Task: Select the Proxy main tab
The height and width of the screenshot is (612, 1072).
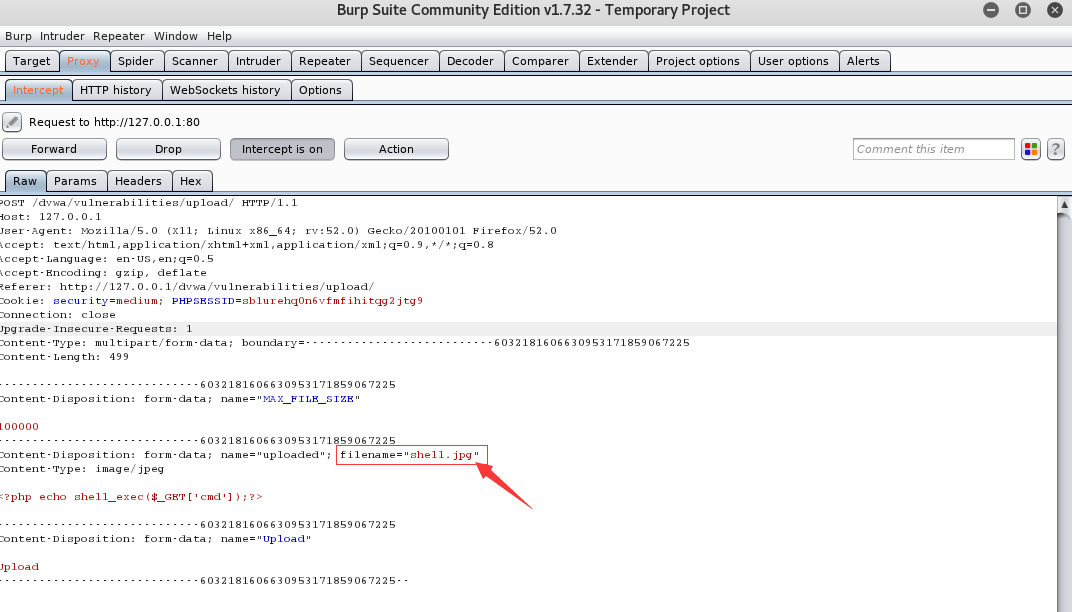Action: tap(83, 61)
